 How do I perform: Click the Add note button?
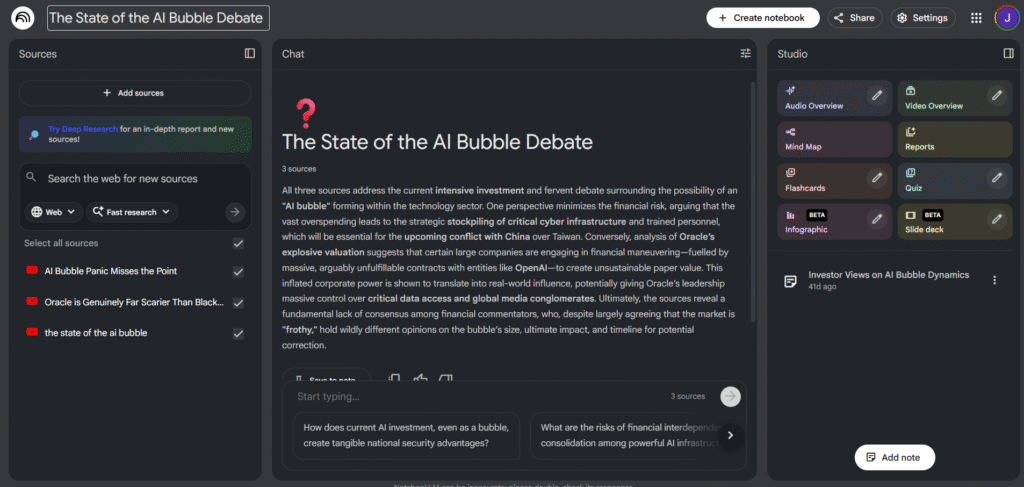[x=894, y=457]
